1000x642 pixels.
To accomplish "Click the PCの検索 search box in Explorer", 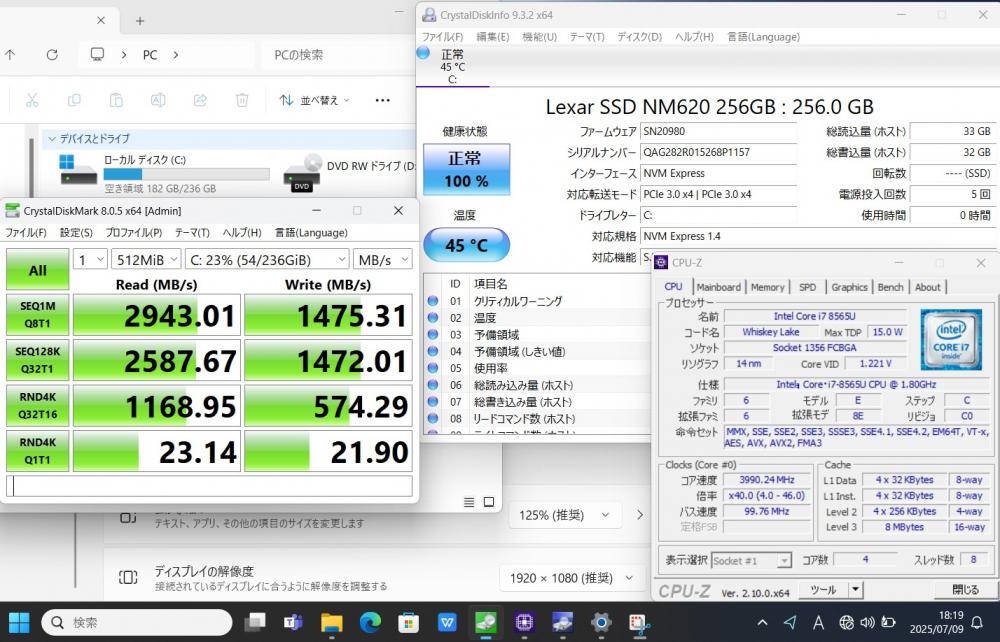I will (338, 55).
